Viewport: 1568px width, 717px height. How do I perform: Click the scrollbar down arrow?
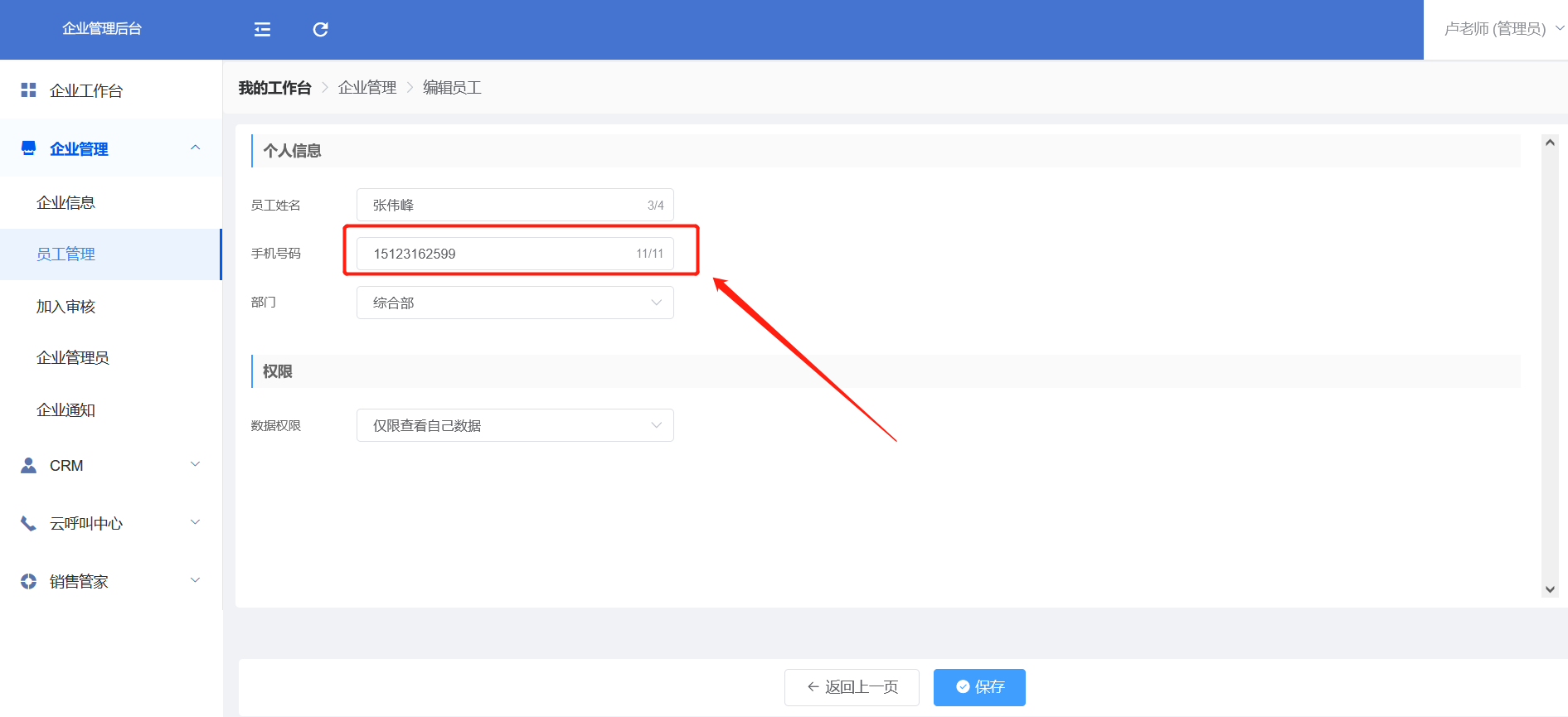point(1550,589)
